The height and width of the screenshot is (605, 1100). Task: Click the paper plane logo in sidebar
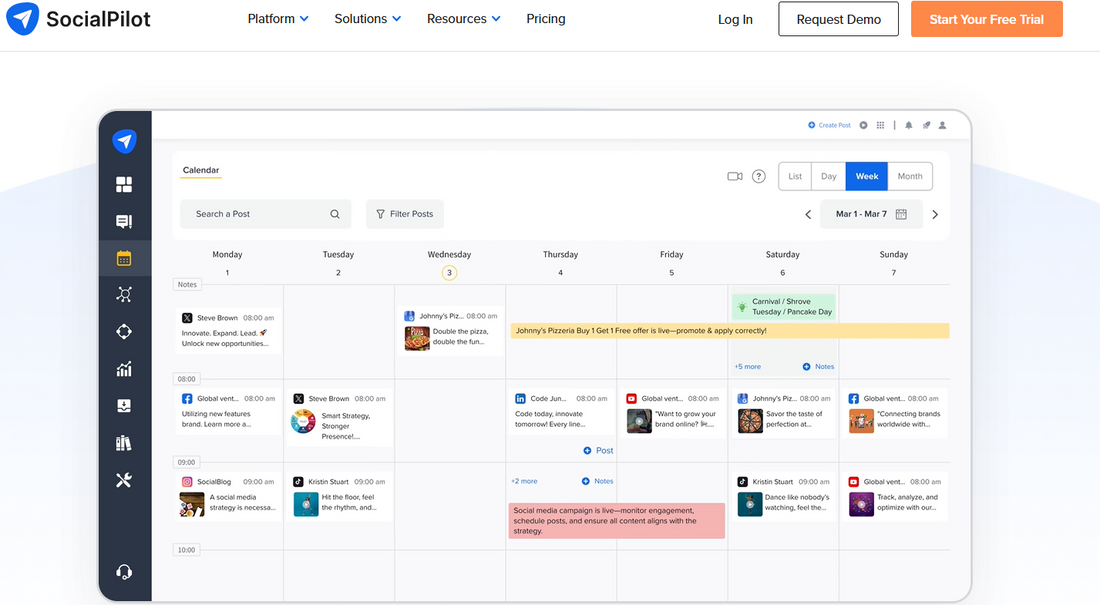pos(125,141)
